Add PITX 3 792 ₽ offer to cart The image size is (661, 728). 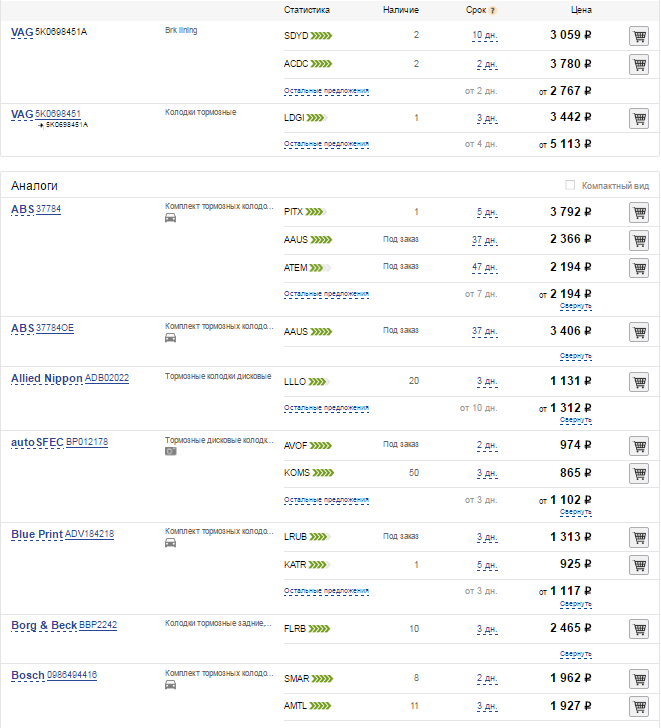639,213
